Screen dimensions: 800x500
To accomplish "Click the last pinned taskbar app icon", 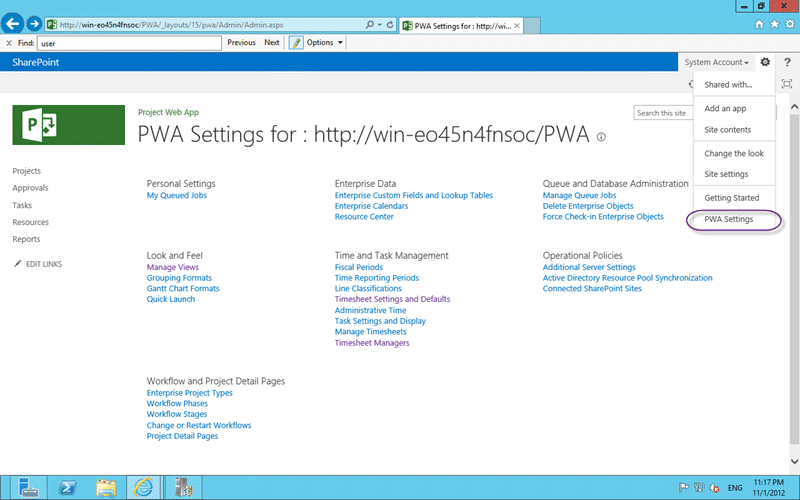I will 183,487.
